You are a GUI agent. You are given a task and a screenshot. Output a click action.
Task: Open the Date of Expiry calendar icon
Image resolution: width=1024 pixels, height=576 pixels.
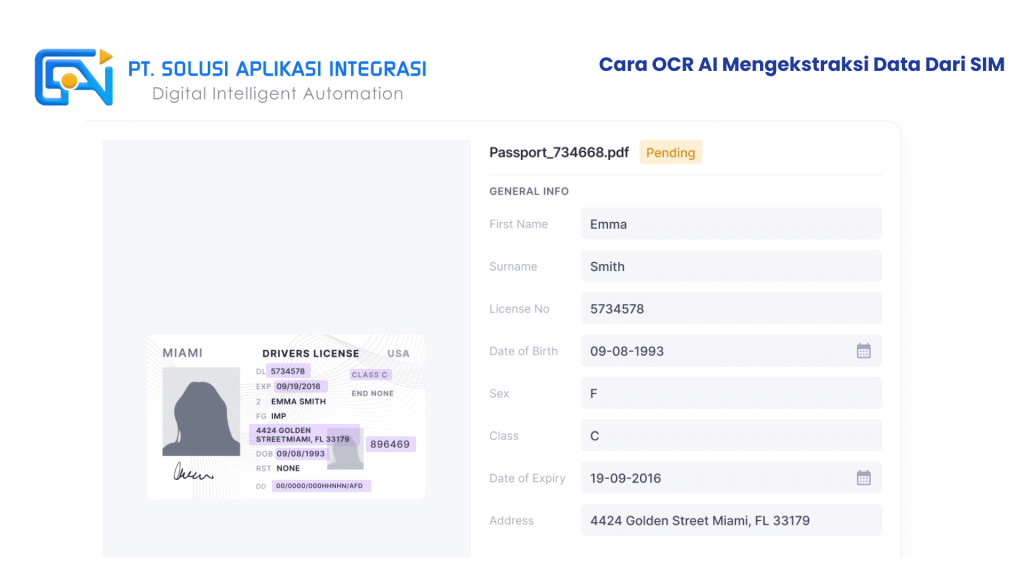(x=863, y=478)
